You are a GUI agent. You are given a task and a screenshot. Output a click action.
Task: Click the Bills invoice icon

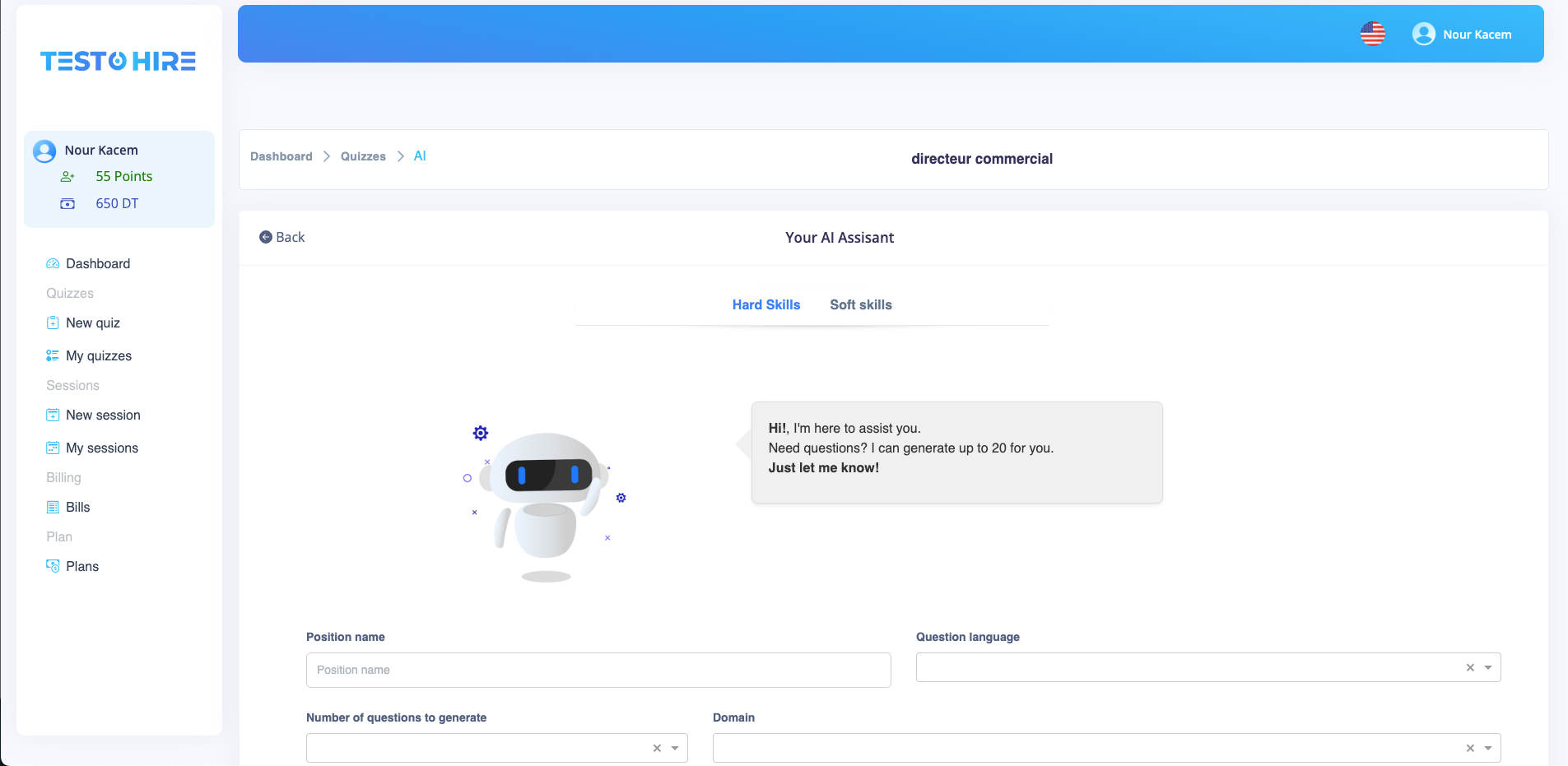pos(53,507)
